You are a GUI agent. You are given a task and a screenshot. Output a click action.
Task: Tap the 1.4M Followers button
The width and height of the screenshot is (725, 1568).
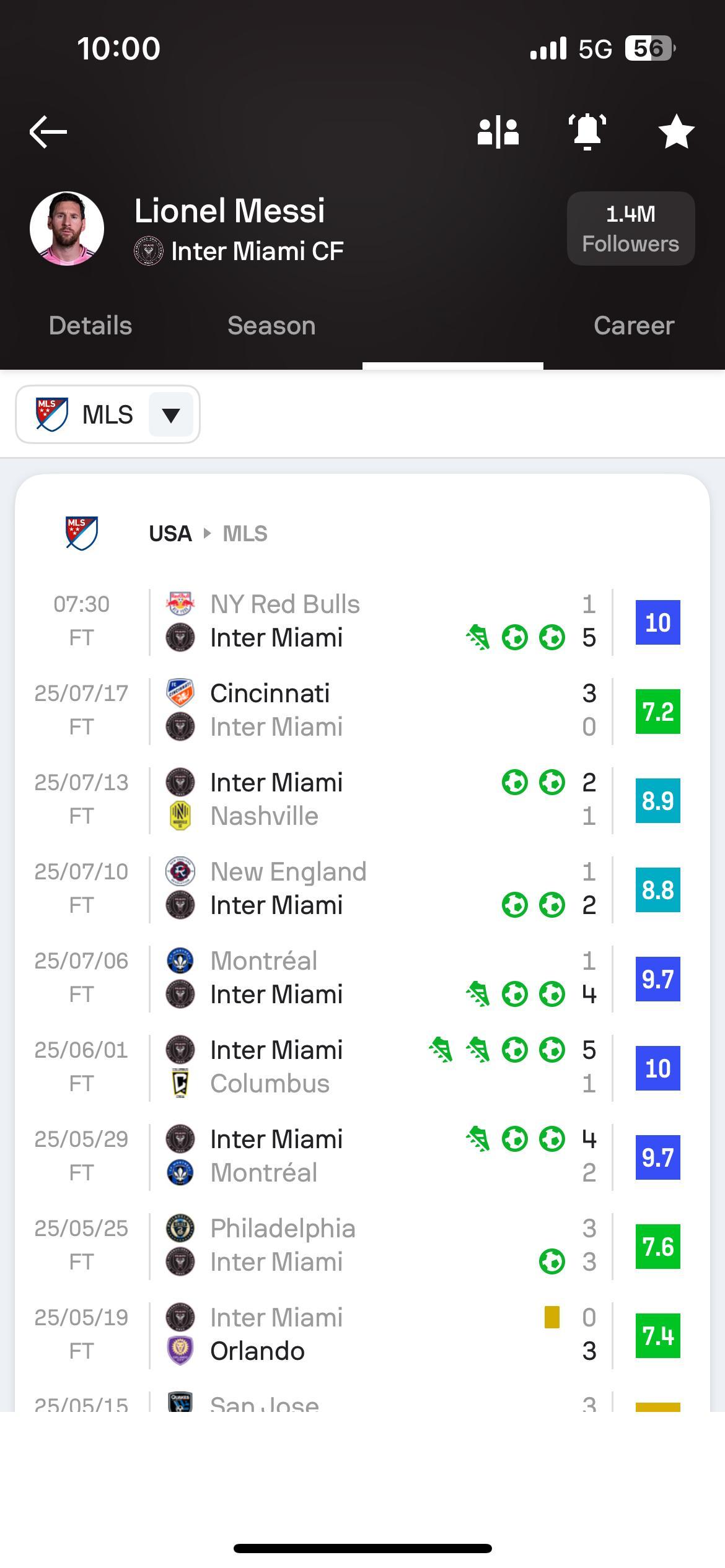click(x=631, y=229)
